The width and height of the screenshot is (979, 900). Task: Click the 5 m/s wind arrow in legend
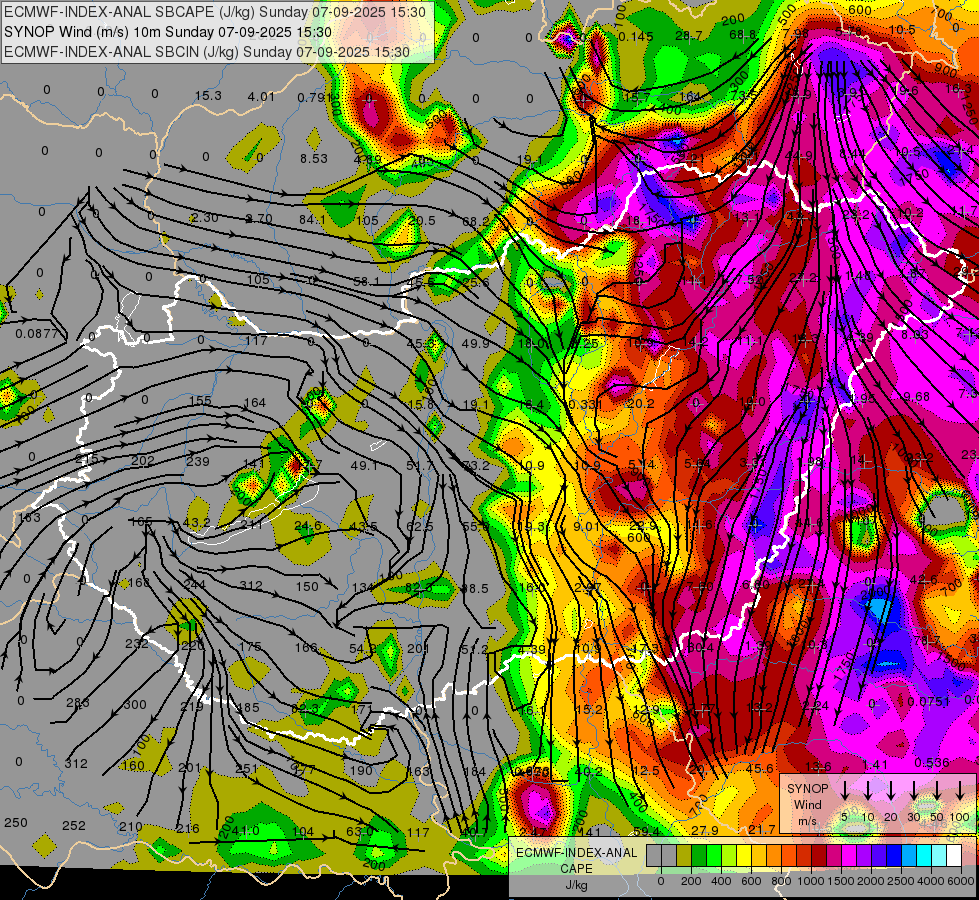(844, 790)
